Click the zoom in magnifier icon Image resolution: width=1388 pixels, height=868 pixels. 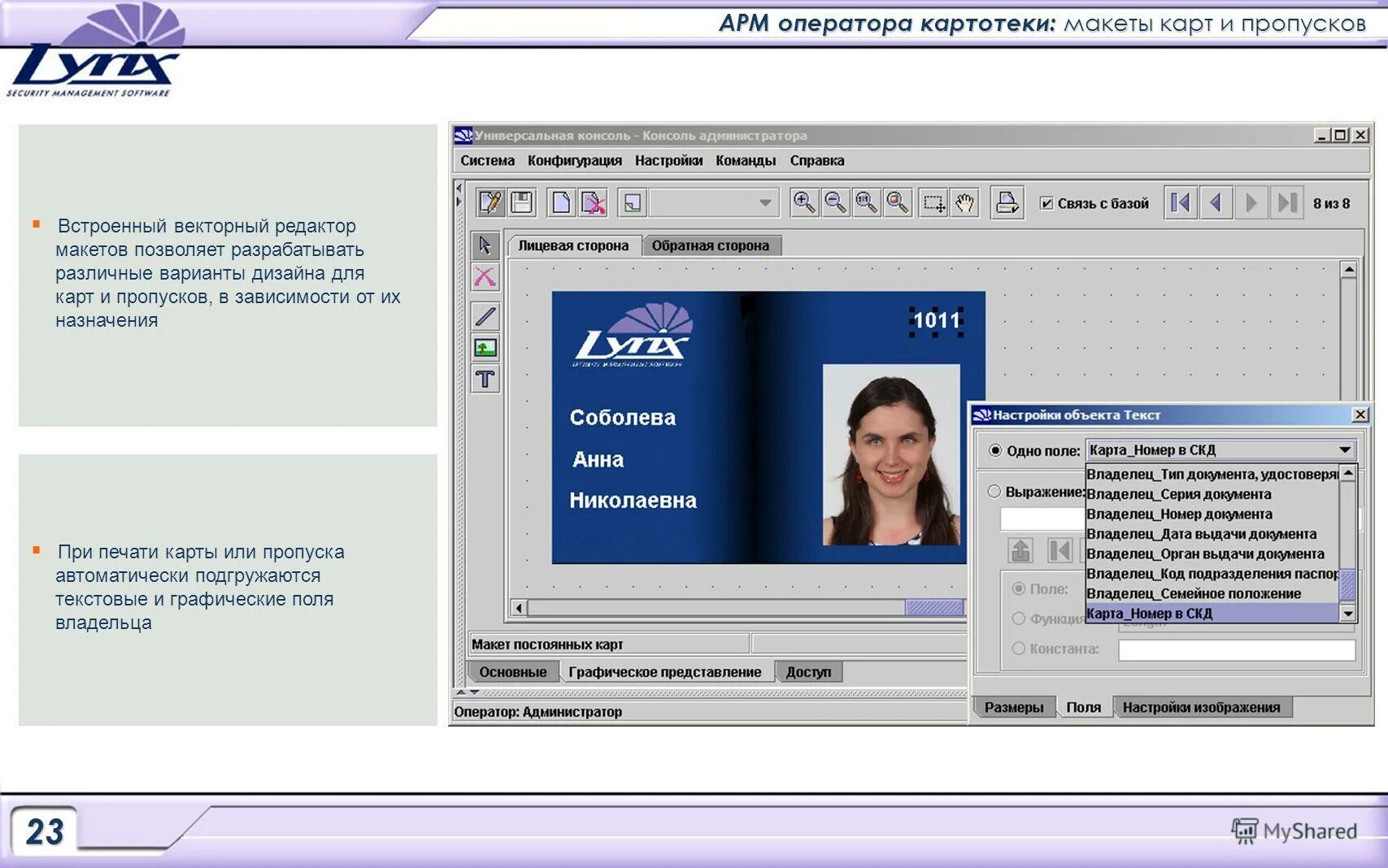click(x=804, y=202)
